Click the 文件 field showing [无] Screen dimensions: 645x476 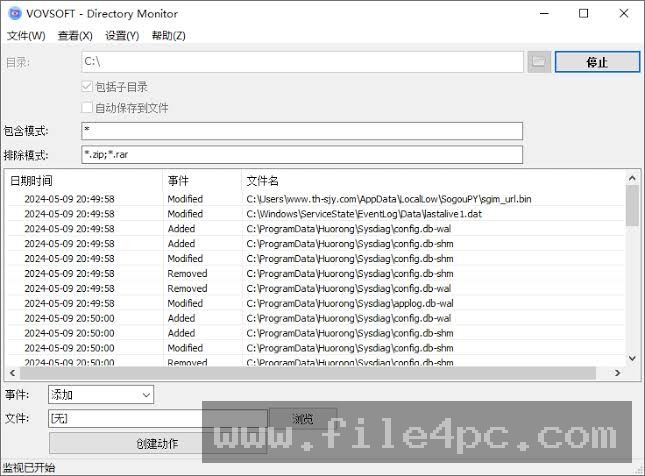[158, 419]
